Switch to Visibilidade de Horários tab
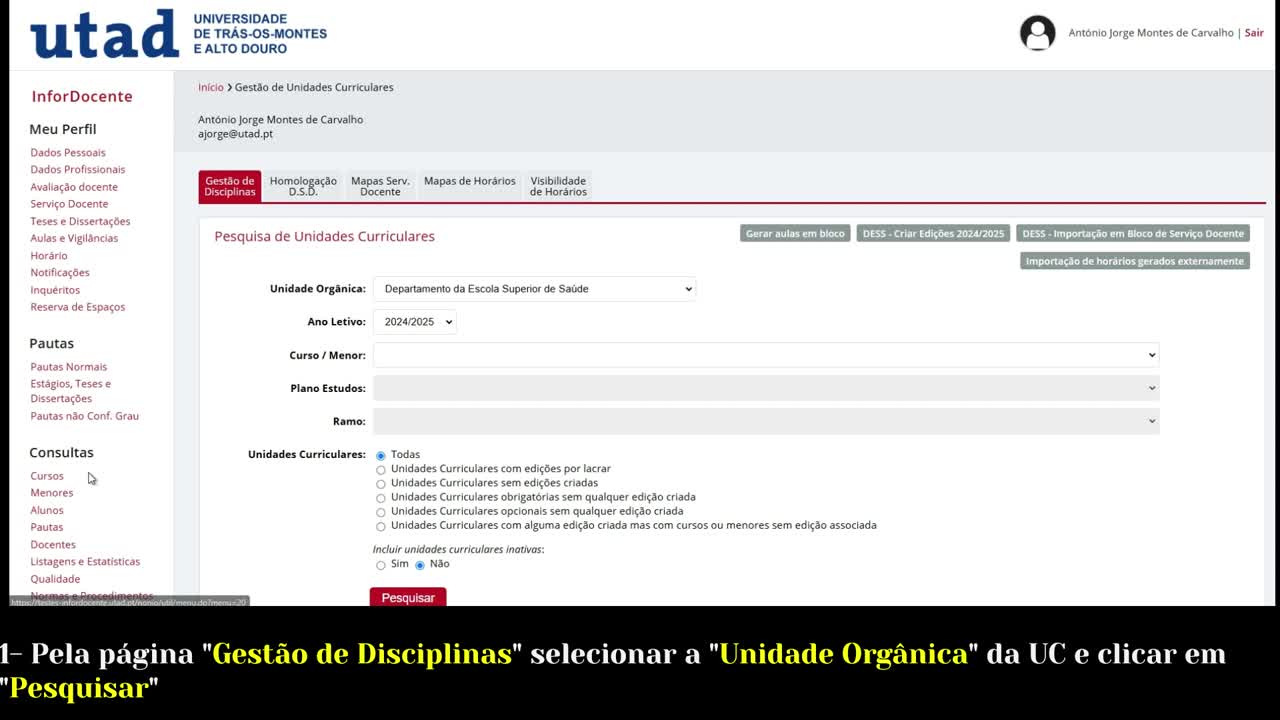1280x720 pixels. pos(558,186)
